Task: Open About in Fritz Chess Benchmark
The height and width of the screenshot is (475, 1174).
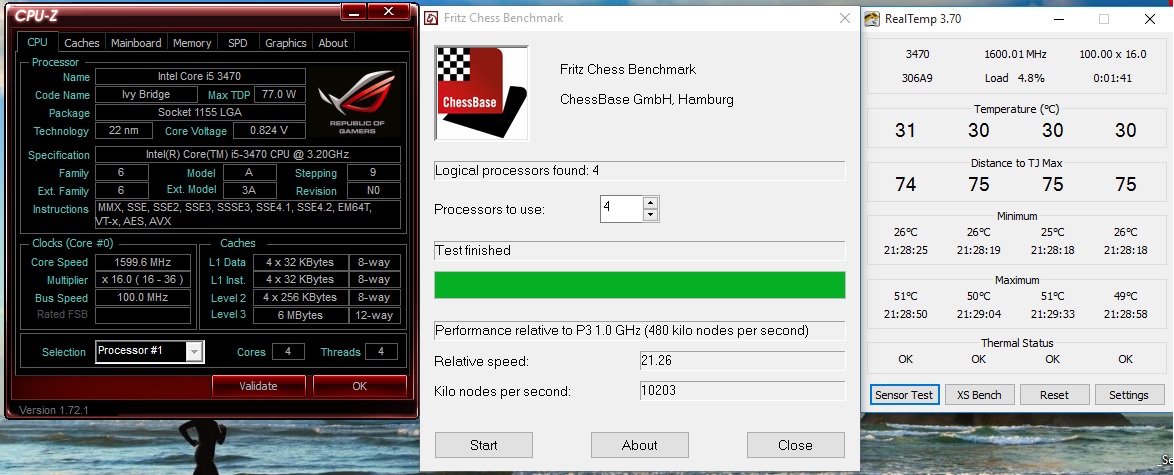Action: pyautogui.click(x=639, y=445)
